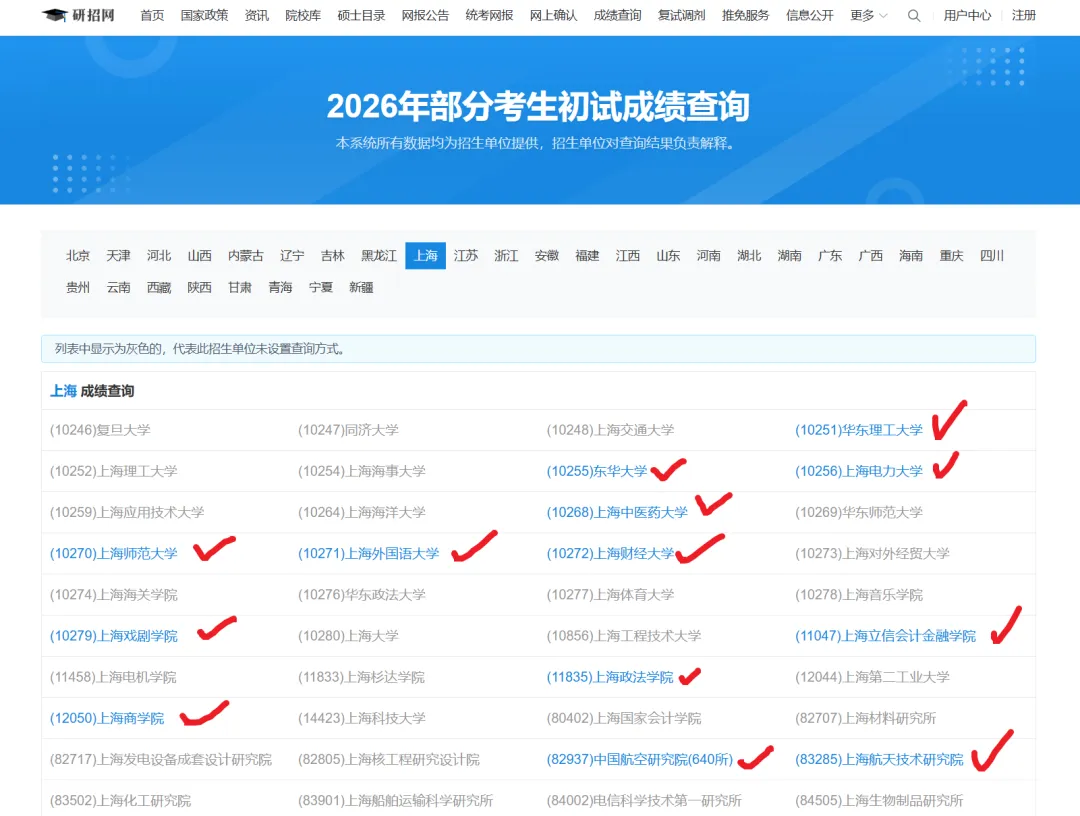Open 信息公开 navigation item
1080x816 pixels.
point(810,15)
